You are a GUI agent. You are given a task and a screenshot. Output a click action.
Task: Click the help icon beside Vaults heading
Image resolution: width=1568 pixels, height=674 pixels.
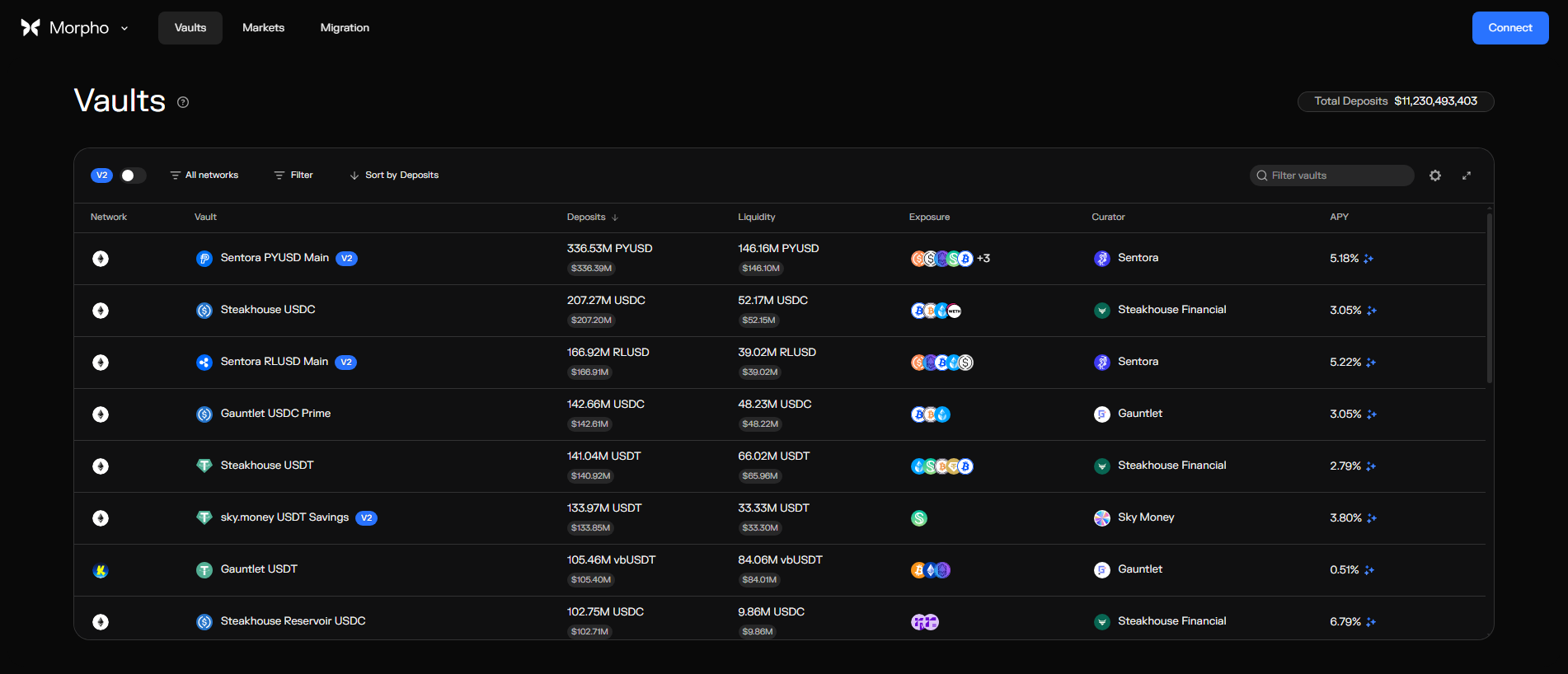(183, 102)
